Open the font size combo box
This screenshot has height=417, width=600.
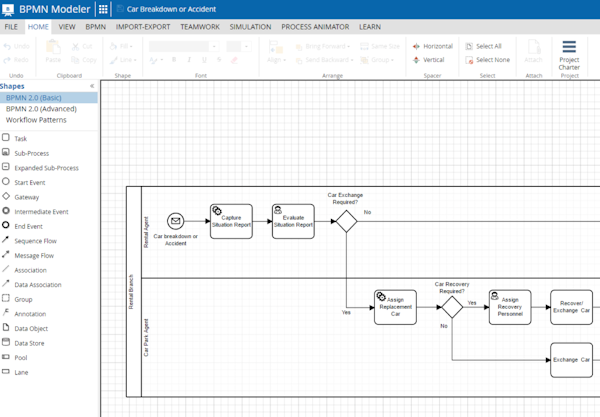click(239, 46)
